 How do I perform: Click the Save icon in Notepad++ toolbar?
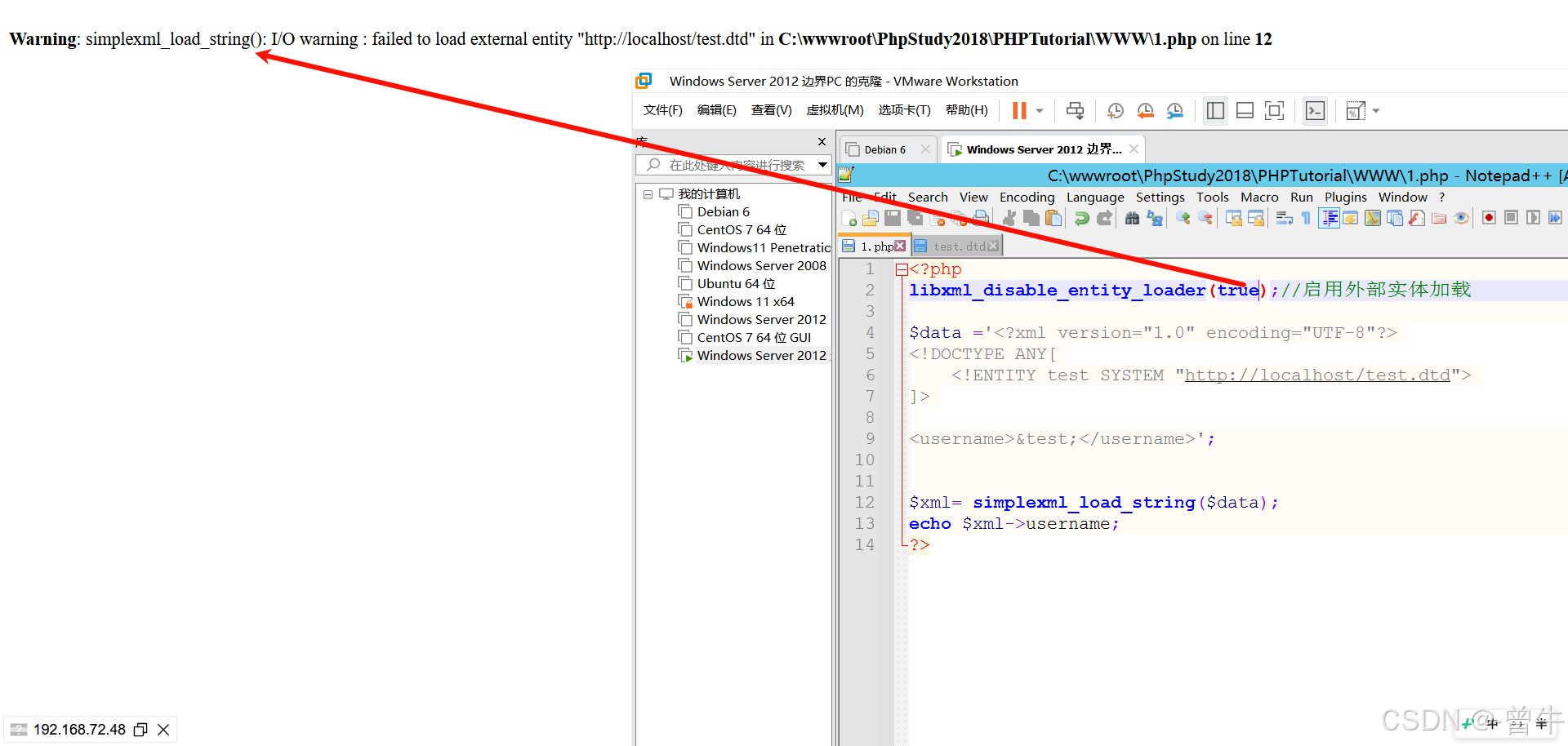(893, 218)
